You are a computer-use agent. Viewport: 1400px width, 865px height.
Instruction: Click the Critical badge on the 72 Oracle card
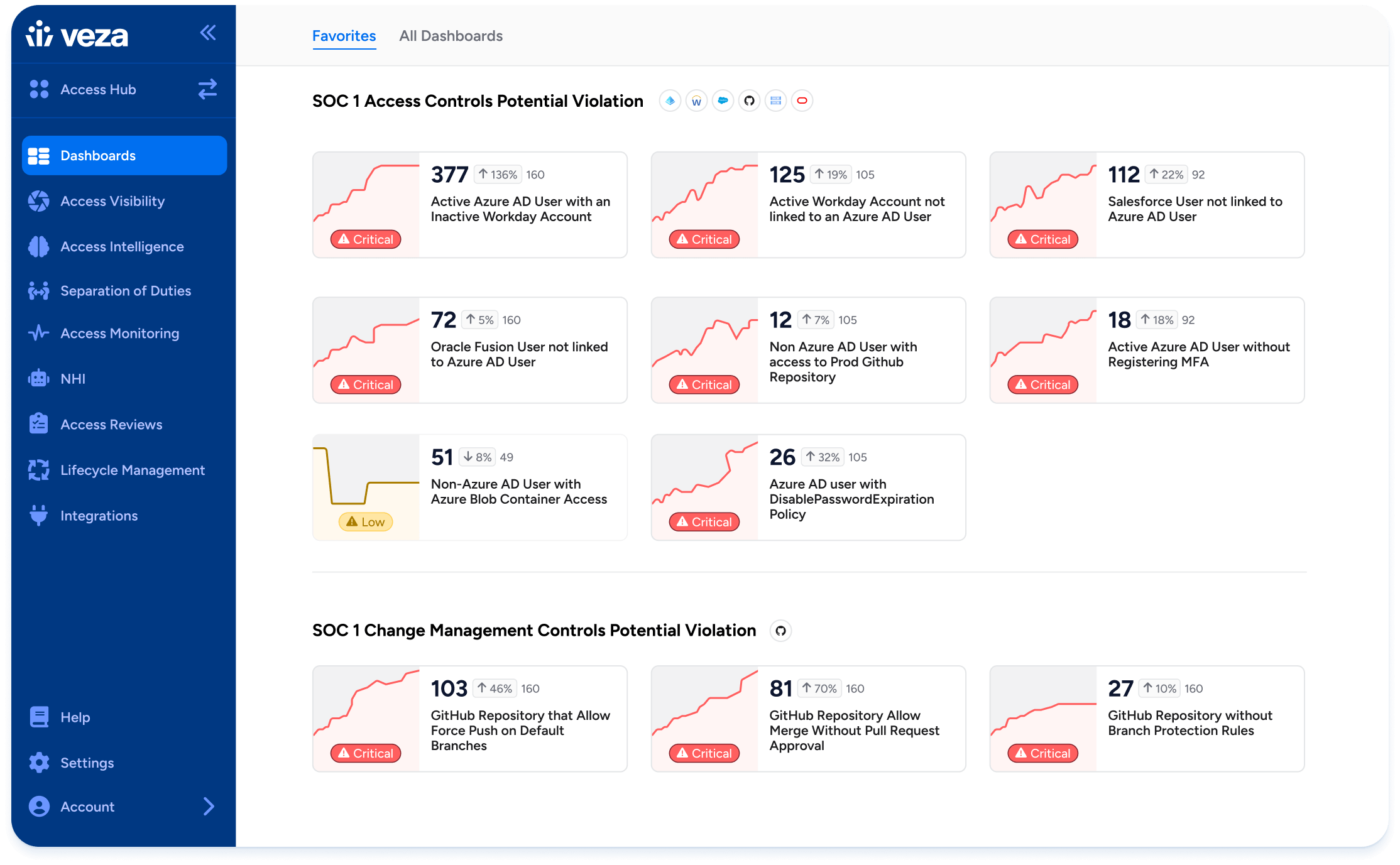366,384
